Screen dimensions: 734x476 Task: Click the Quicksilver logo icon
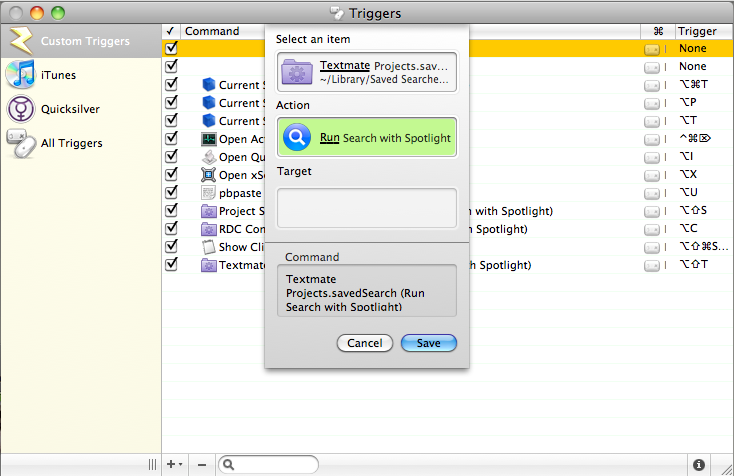click(21, 109)
